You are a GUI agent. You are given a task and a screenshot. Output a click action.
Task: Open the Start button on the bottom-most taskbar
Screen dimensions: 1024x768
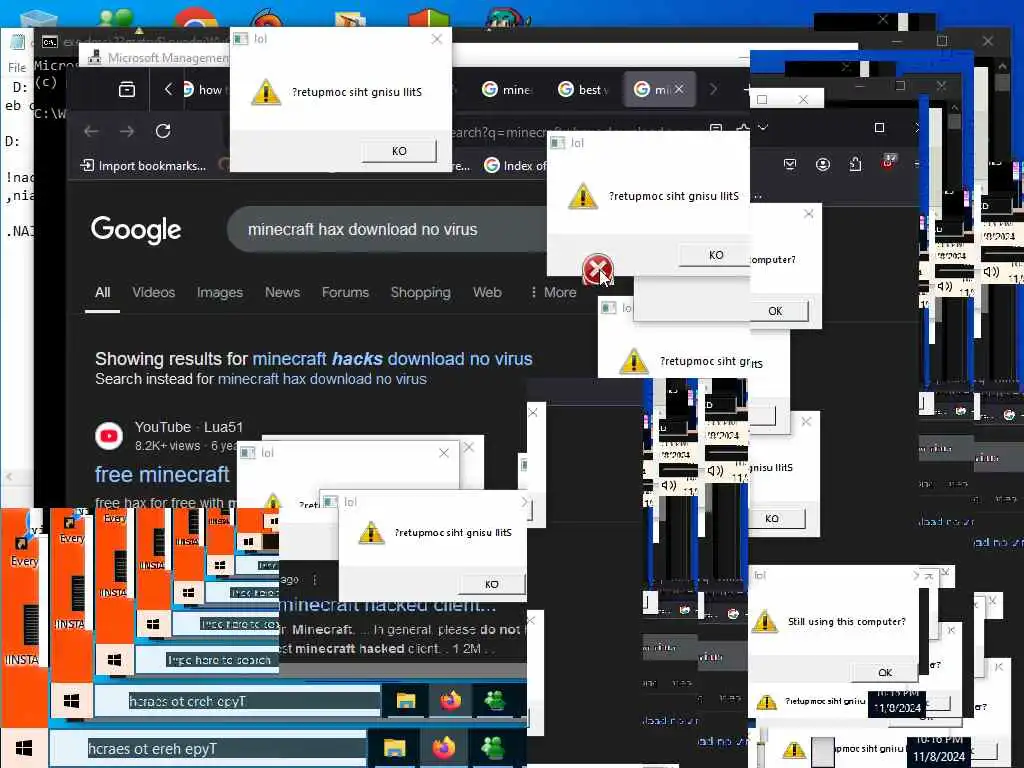tap(24, 748)
